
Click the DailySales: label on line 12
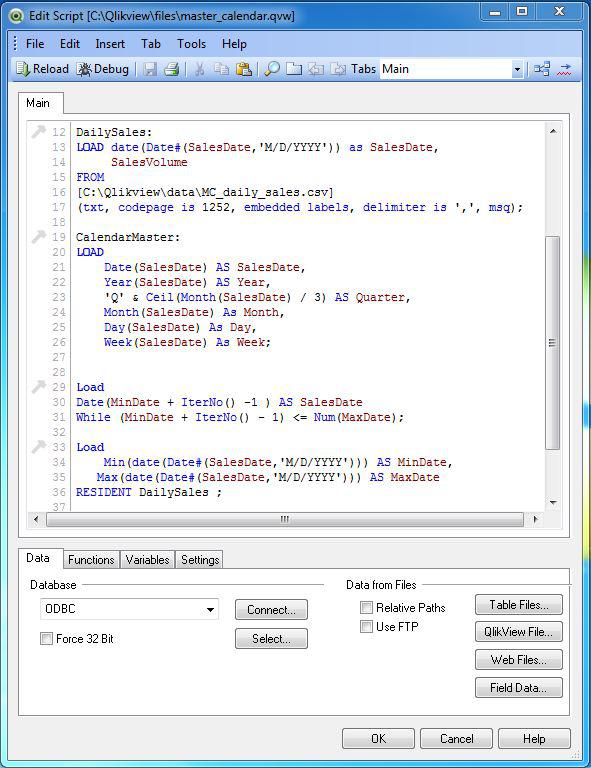tap(114, 132)
